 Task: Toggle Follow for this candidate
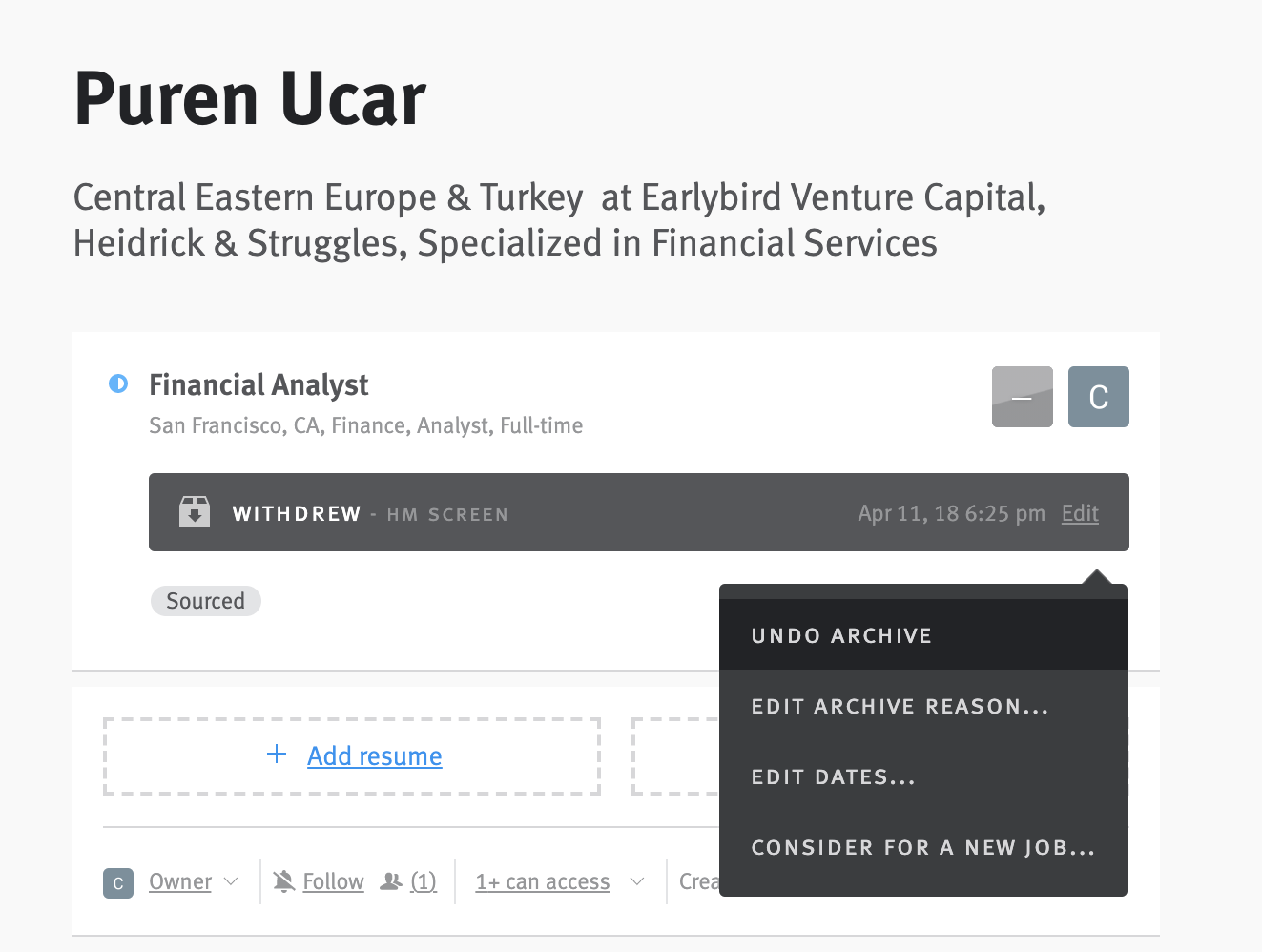tap(332, 880)
